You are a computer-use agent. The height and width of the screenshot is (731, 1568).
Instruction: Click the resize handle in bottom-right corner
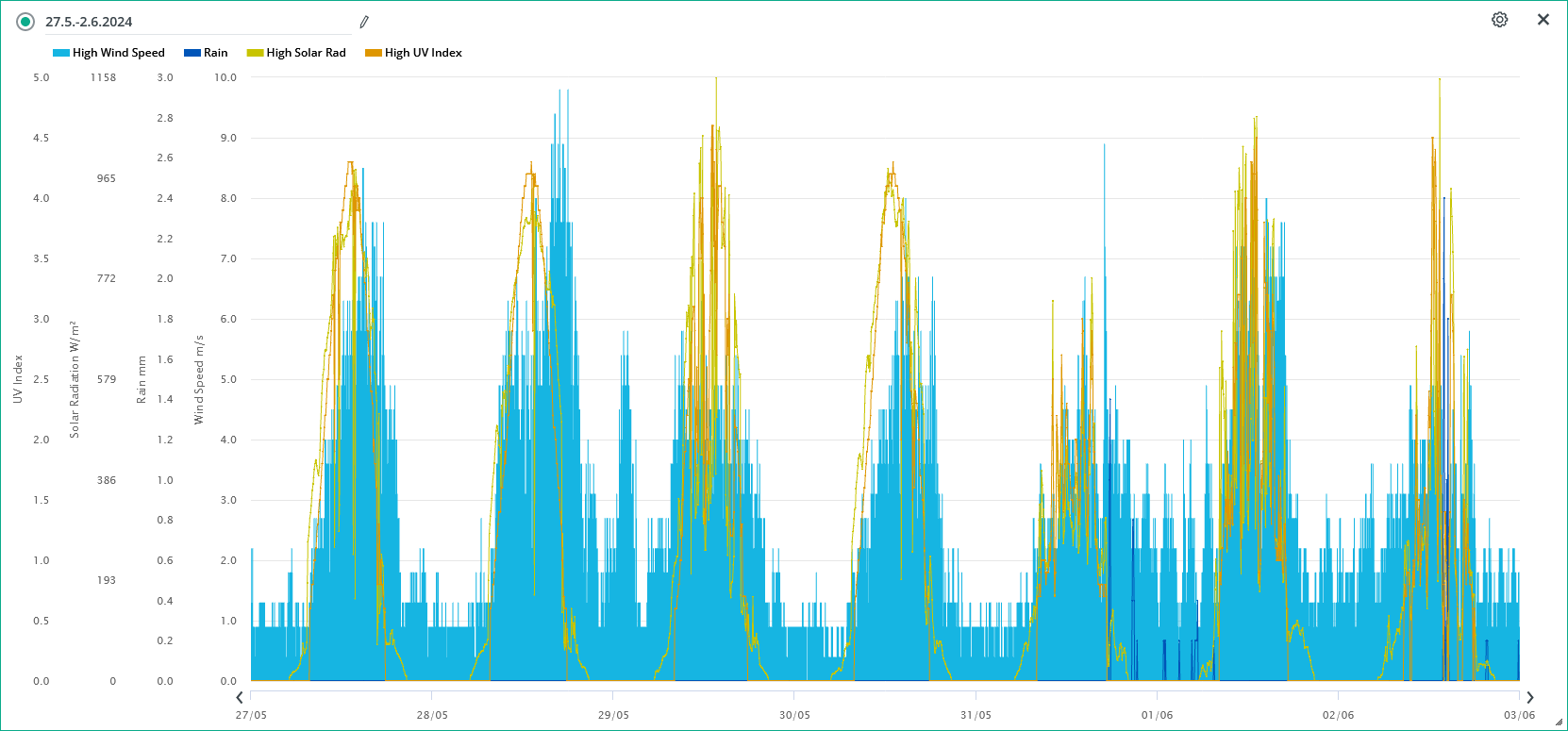[1559, 723]
